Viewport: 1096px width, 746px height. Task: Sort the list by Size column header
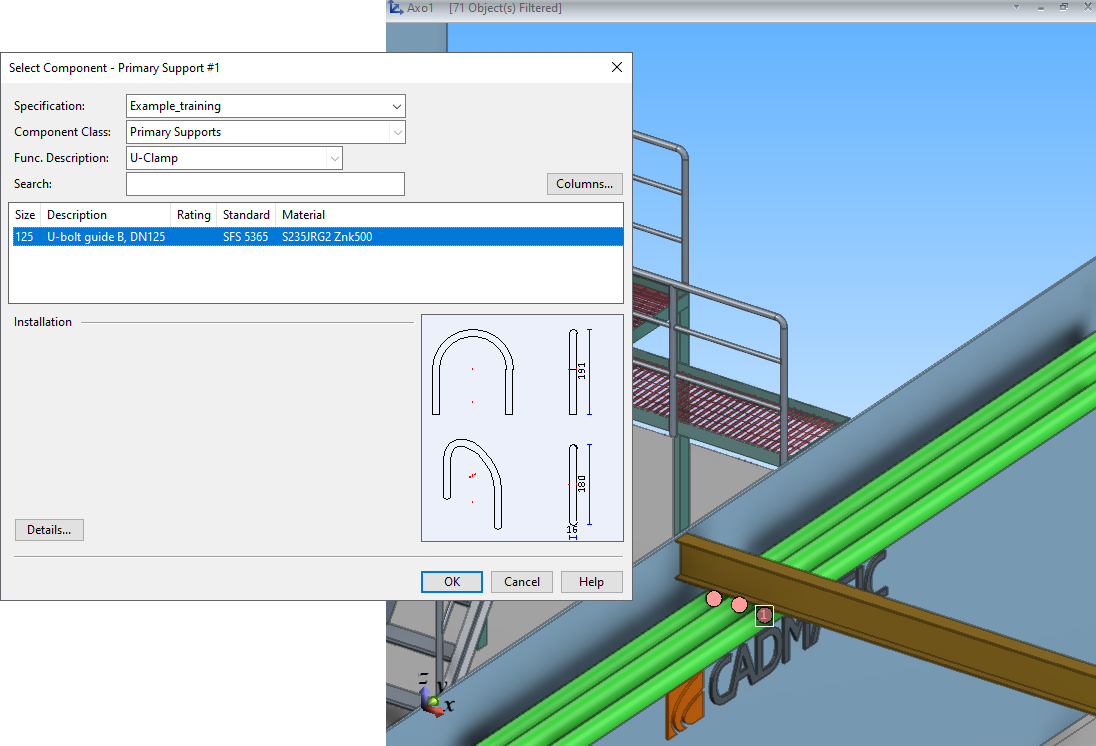(x=25, y=215)
